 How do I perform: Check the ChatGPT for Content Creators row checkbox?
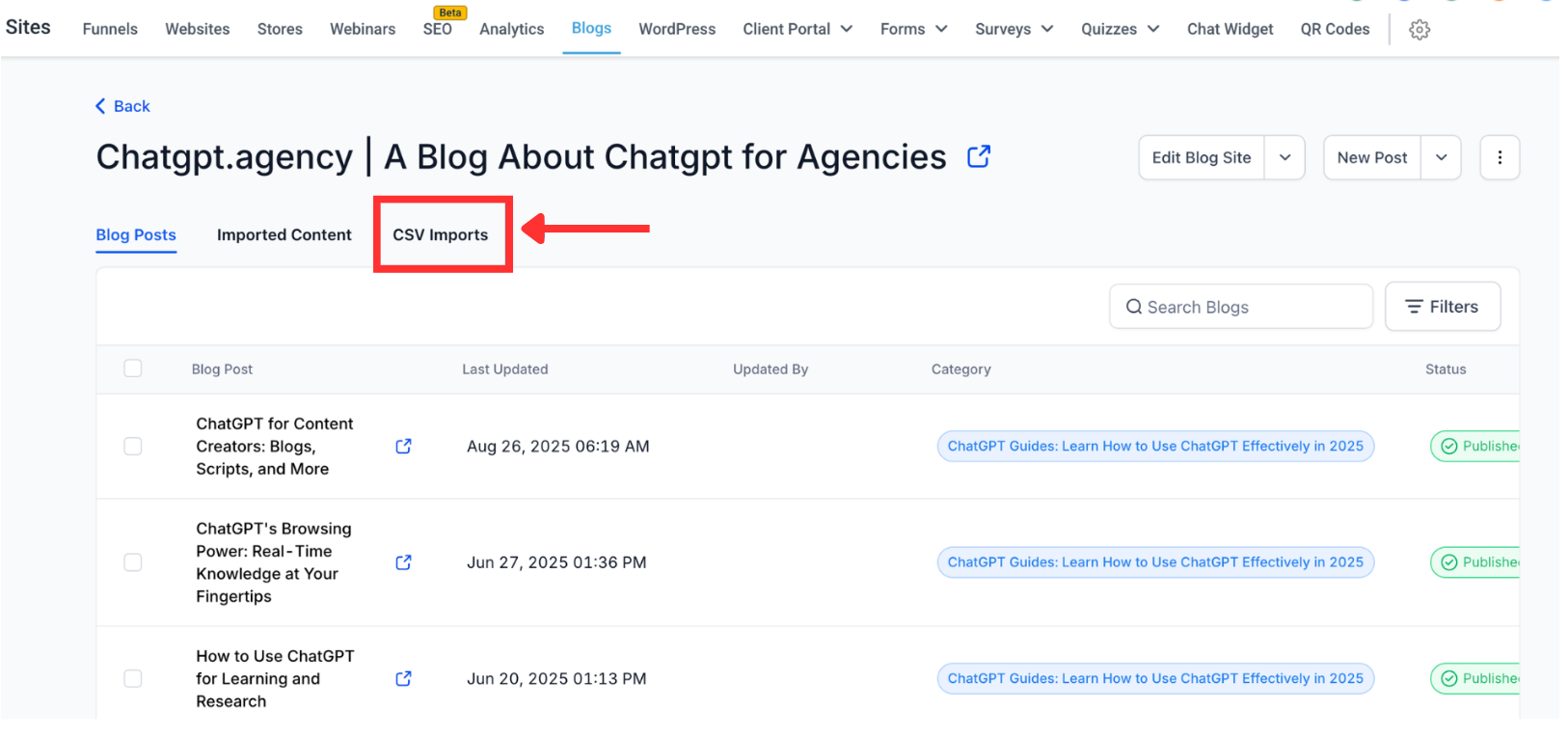[133, 446]
